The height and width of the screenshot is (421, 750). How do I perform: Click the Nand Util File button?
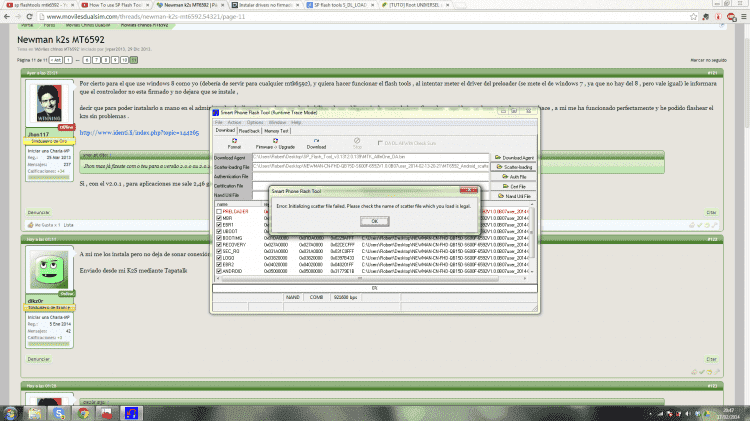(514, 196)
